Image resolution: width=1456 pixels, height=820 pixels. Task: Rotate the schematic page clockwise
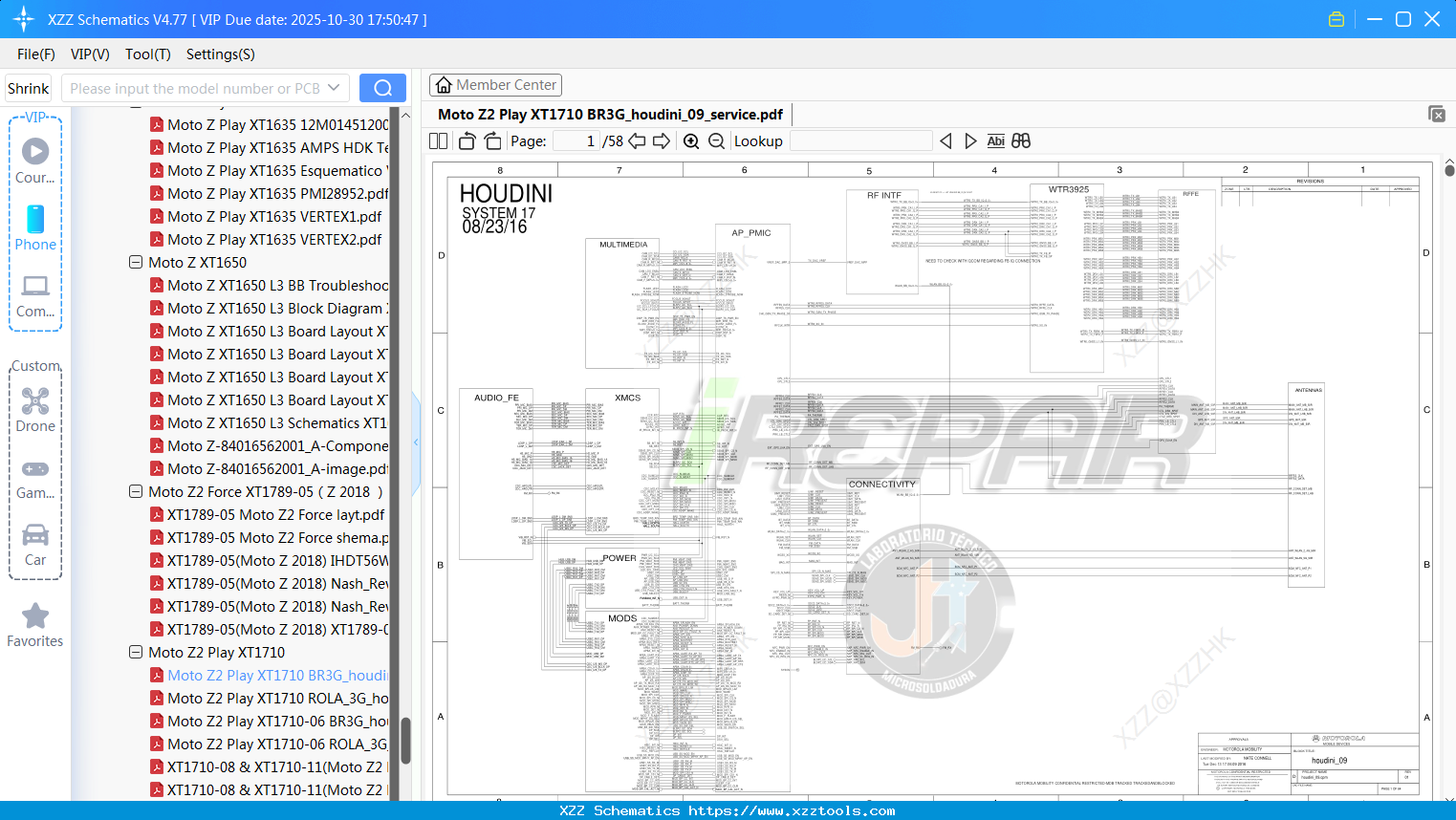coord(492,140)
